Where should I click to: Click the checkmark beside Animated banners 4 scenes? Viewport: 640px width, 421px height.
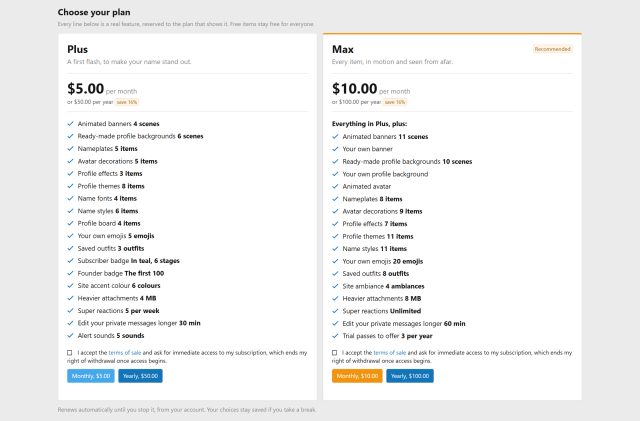(70, 124)
